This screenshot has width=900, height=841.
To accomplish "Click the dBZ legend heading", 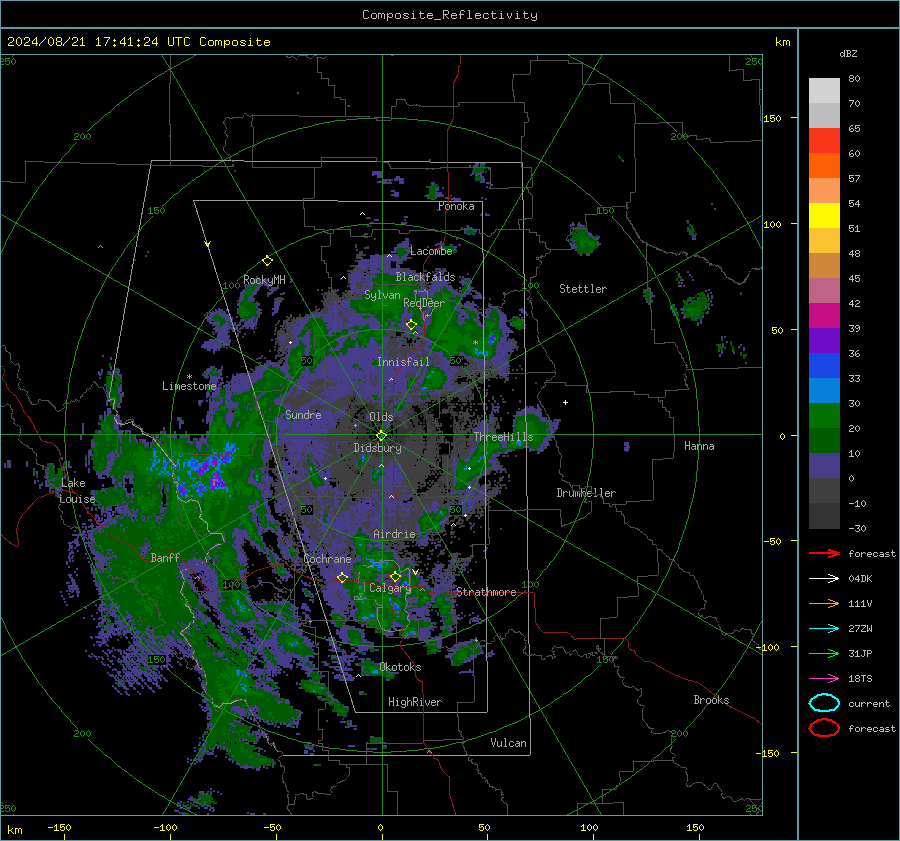I will pos(848,53).
